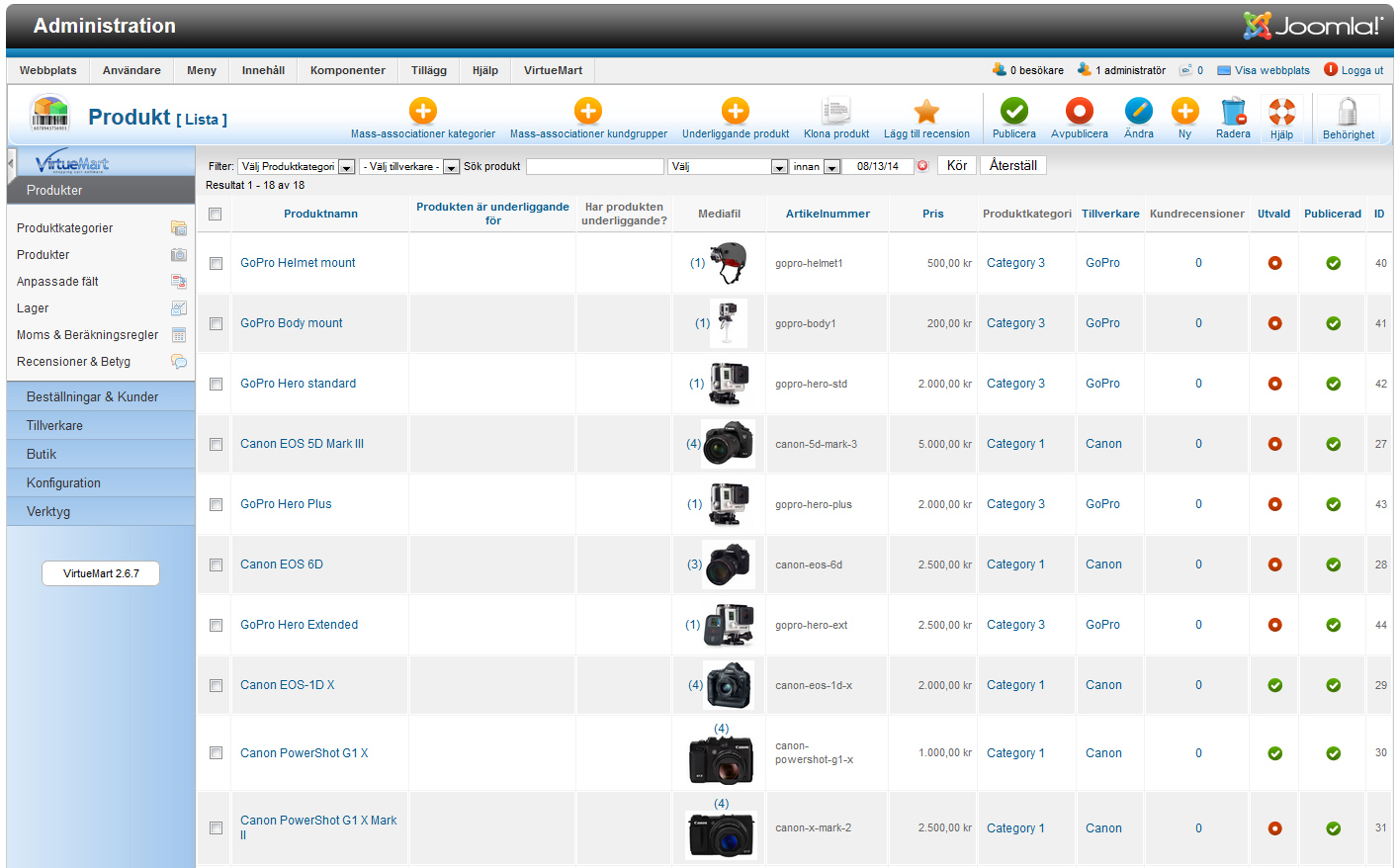This screenshot has width=1398, height=868.
Task: Open the Komponenter menu
Action: (x=348, y=70)
